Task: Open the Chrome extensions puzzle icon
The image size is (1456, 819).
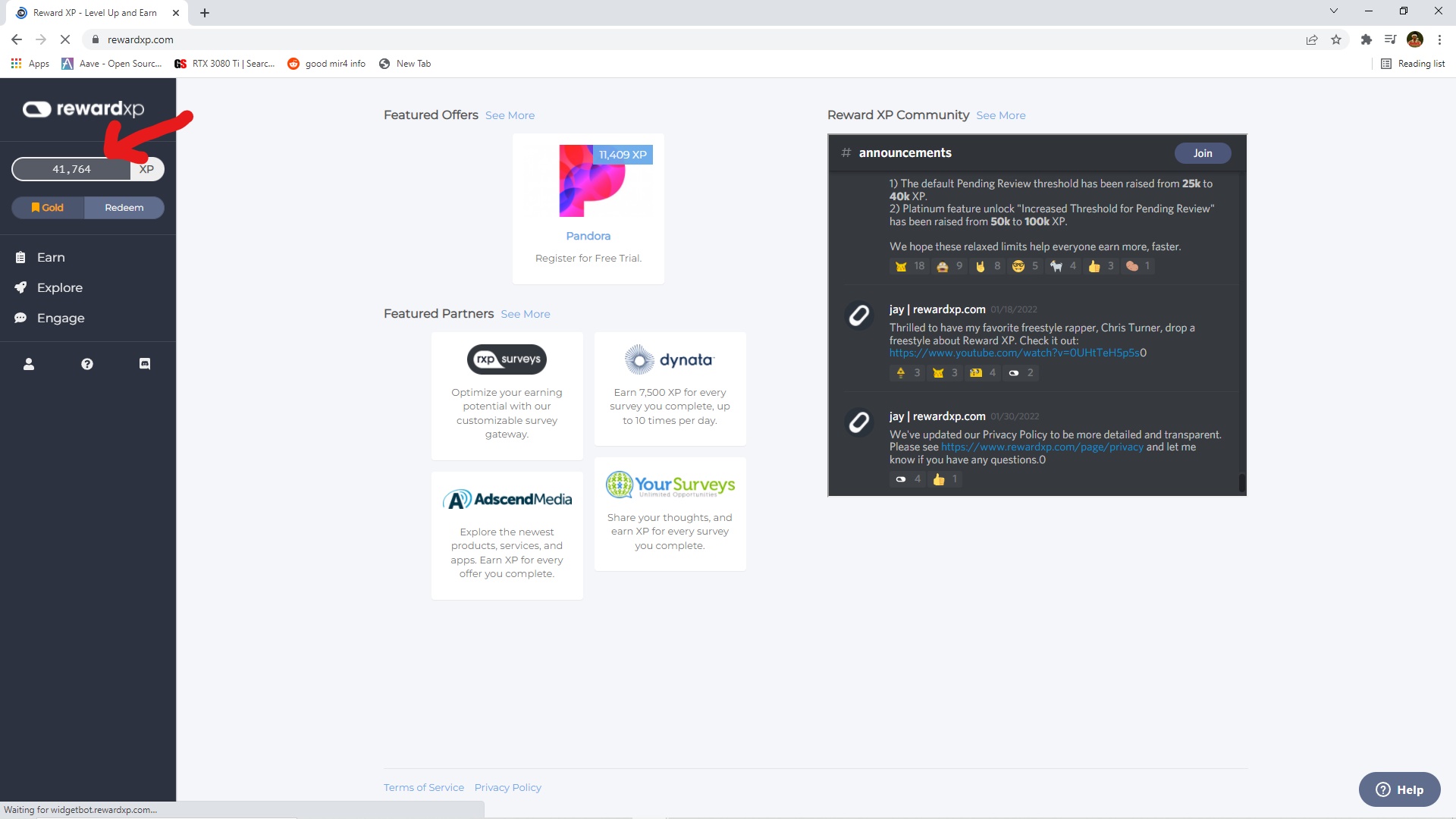Action: pos(1367,39)
